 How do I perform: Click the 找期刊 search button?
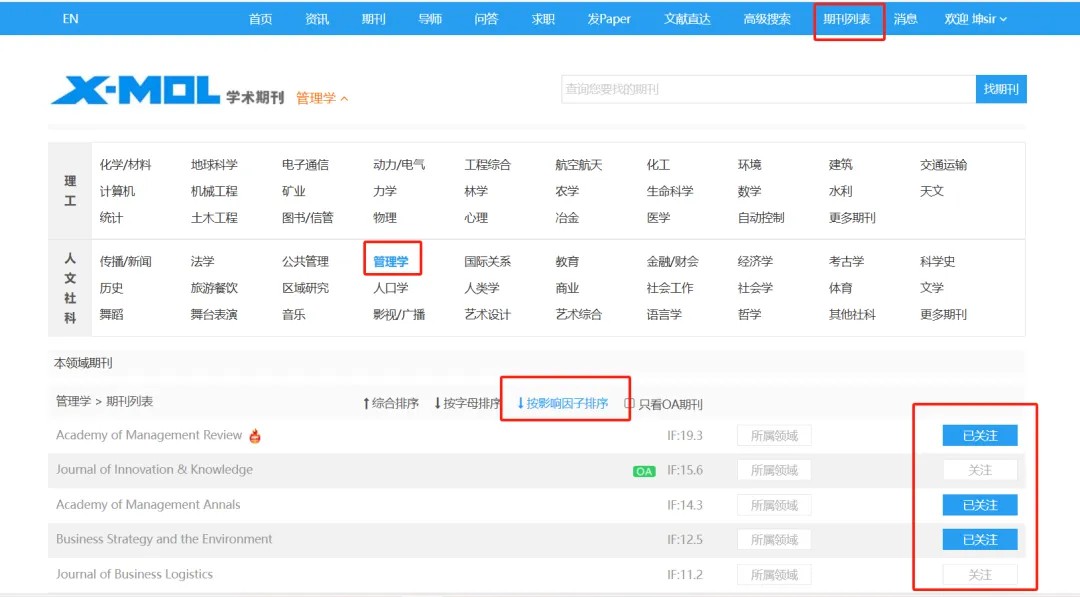1001,89
